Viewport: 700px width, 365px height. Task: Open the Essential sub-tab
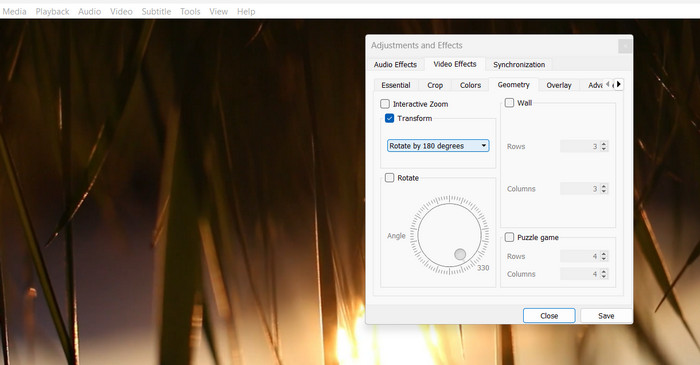[396, 85]
